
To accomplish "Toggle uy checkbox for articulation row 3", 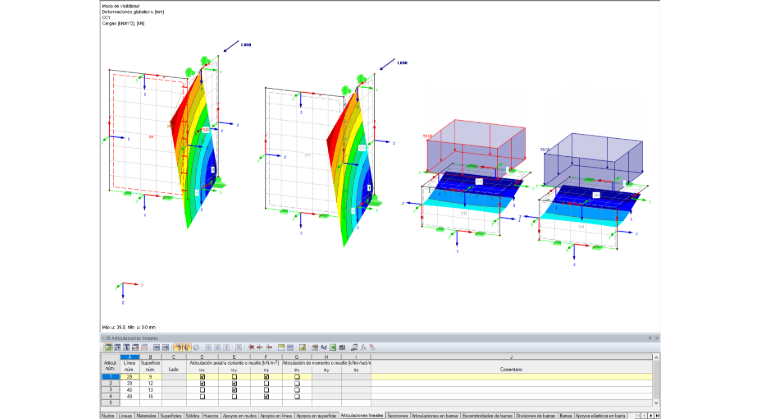I will click(234, 390).
